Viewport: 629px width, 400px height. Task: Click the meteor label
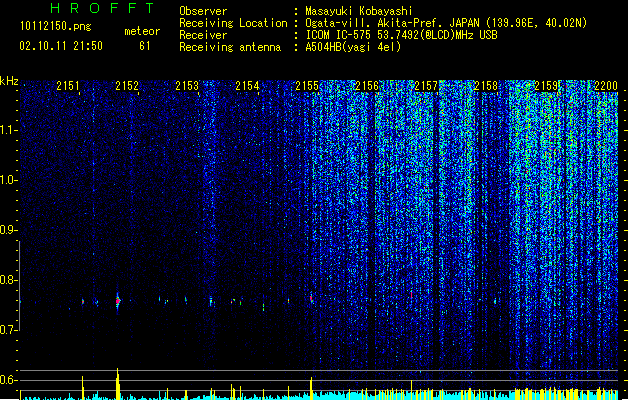coord(142,31)
